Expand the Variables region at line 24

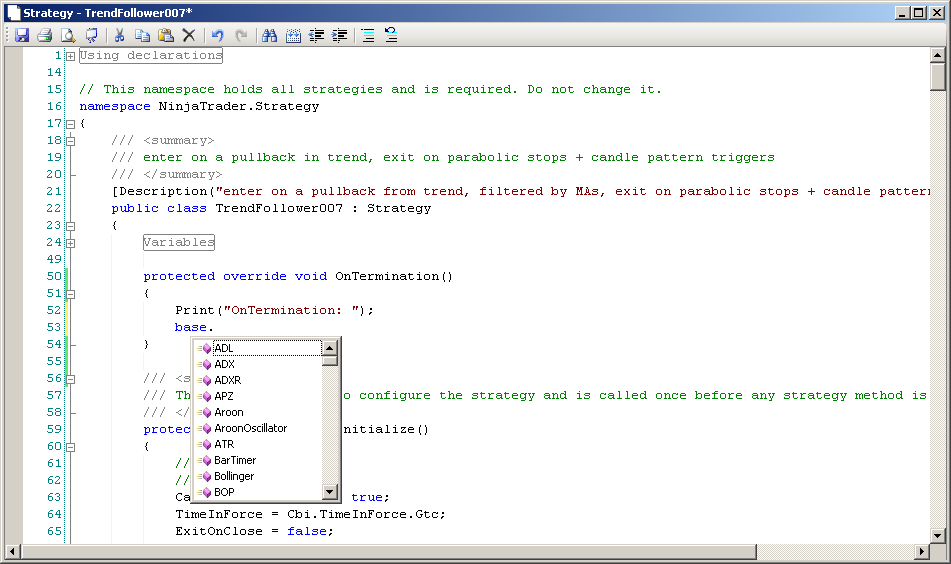[x=70, y=243]
